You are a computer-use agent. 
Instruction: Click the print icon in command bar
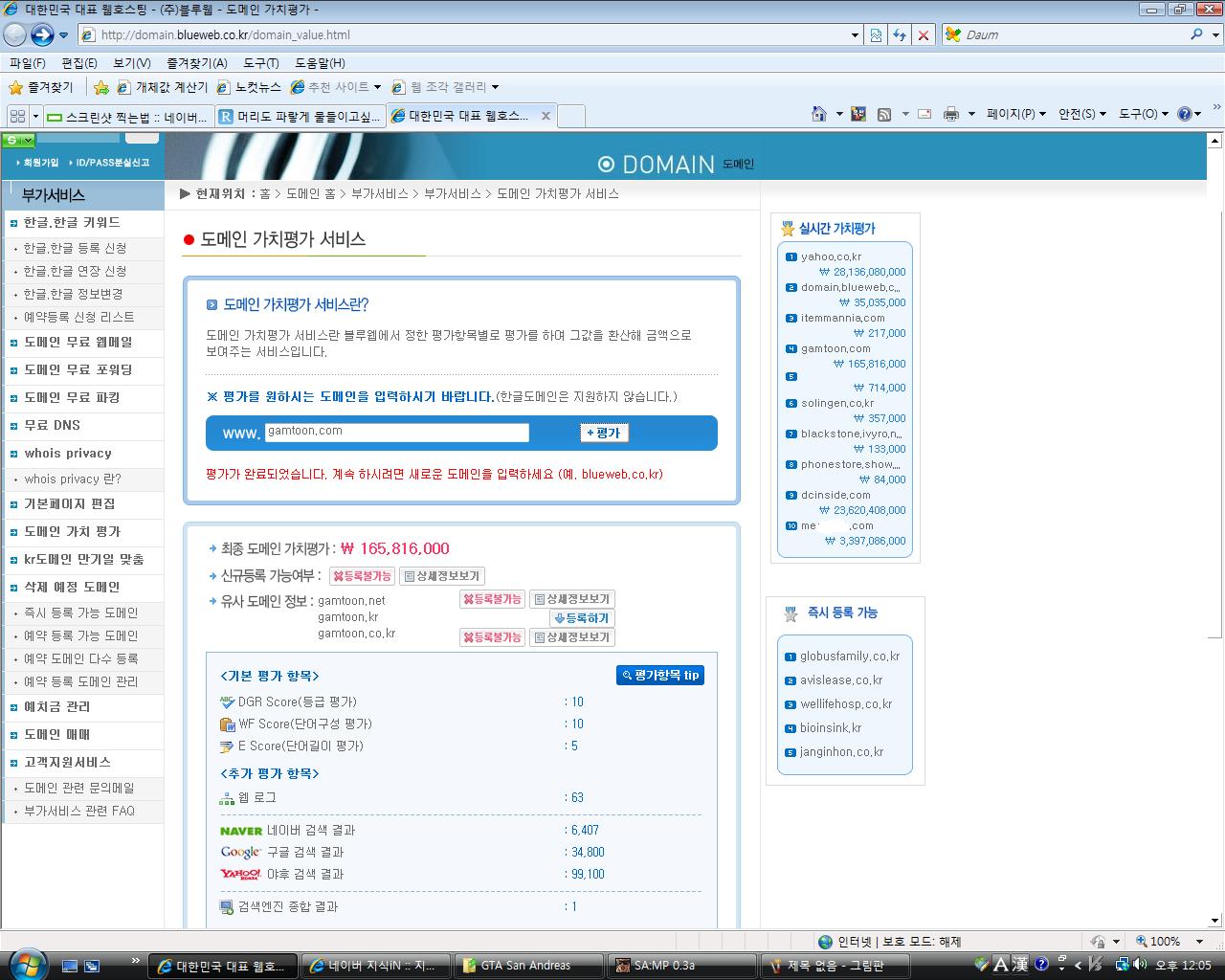[x=950, y=114]
